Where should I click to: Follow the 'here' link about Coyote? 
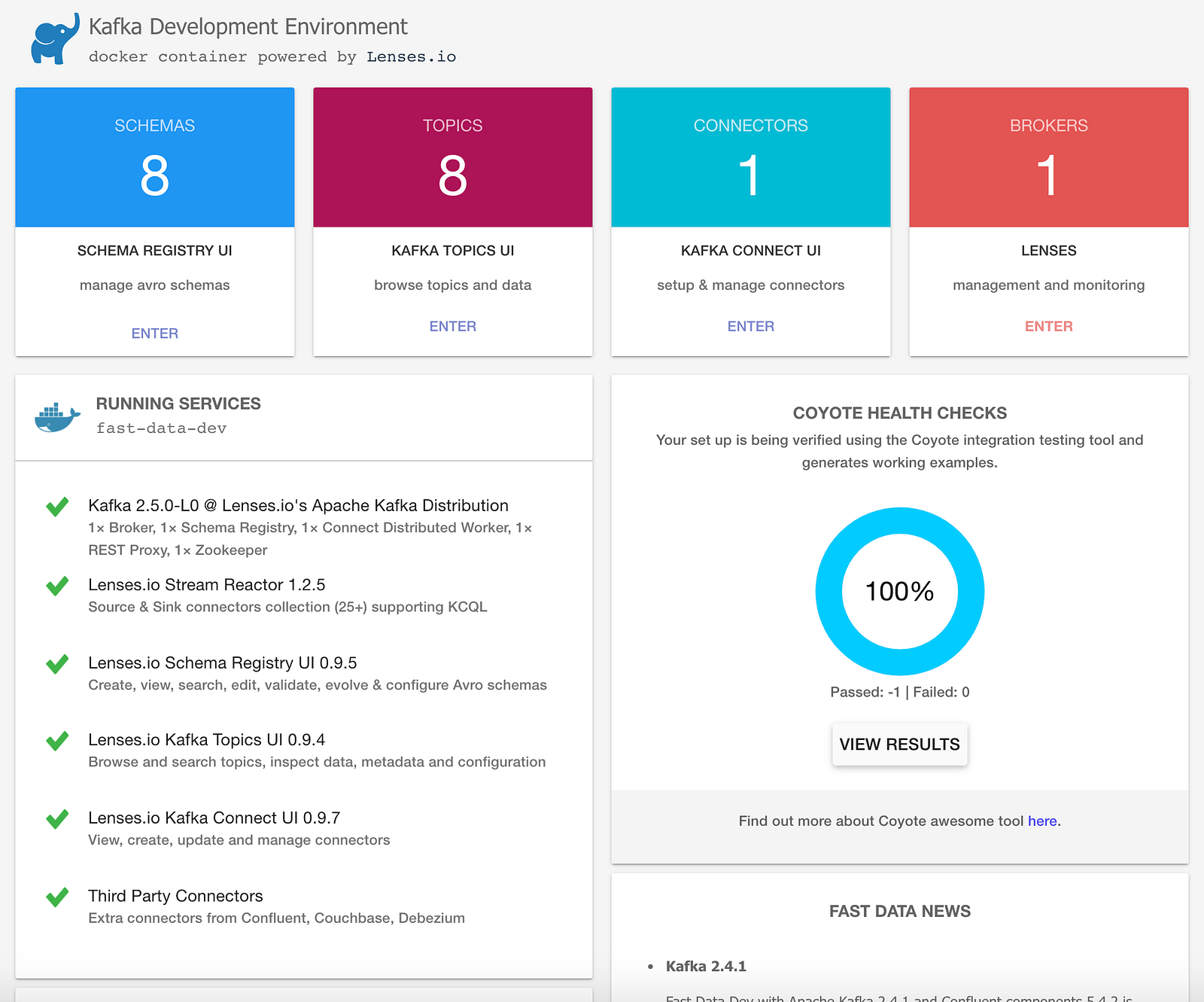(x=1042, y=821)
